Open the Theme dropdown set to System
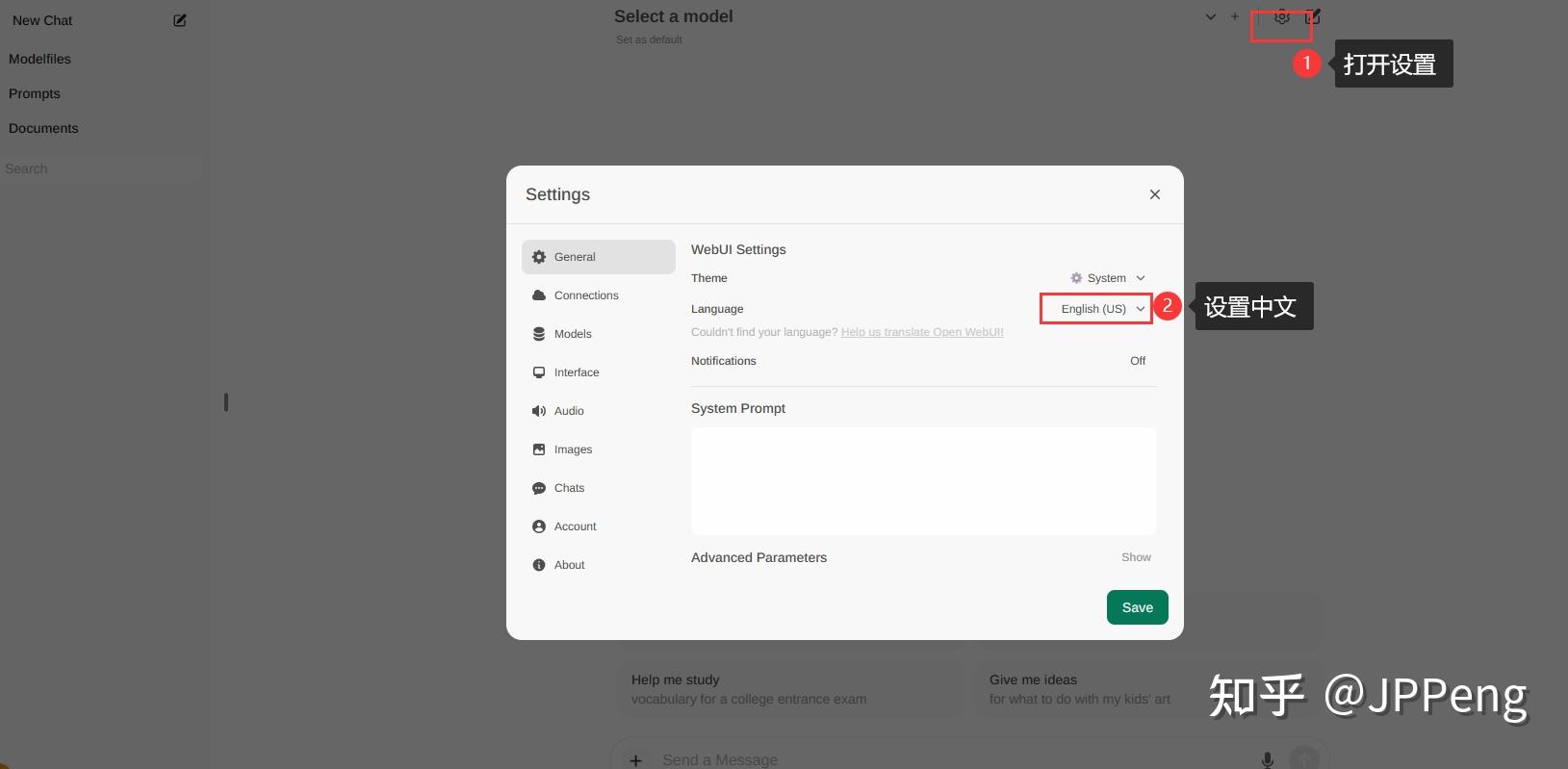The width and height of the screenshot is (1568, 769). click(1108, 278)
